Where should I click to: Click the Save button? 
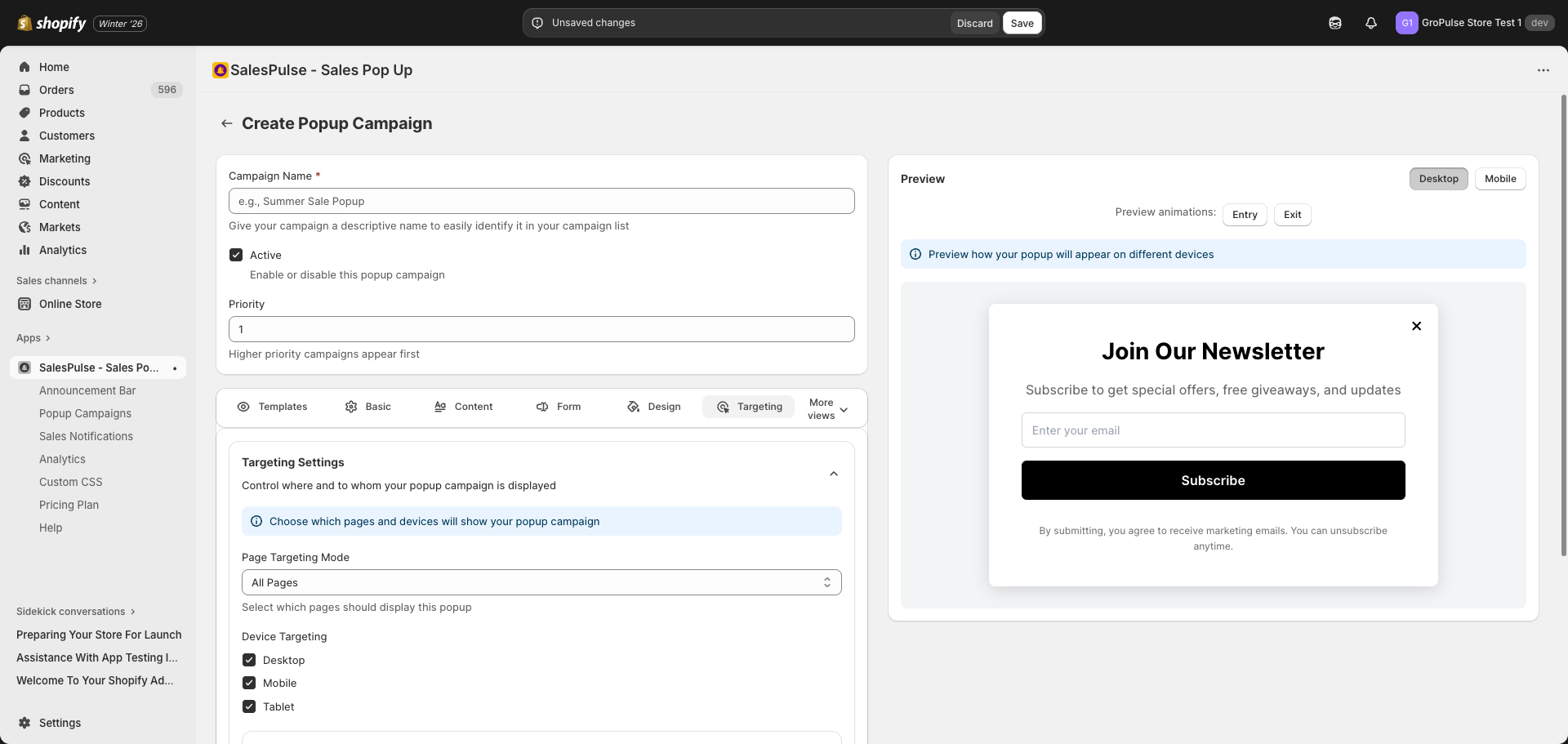pyautogui.click(x=1022, y=23)
